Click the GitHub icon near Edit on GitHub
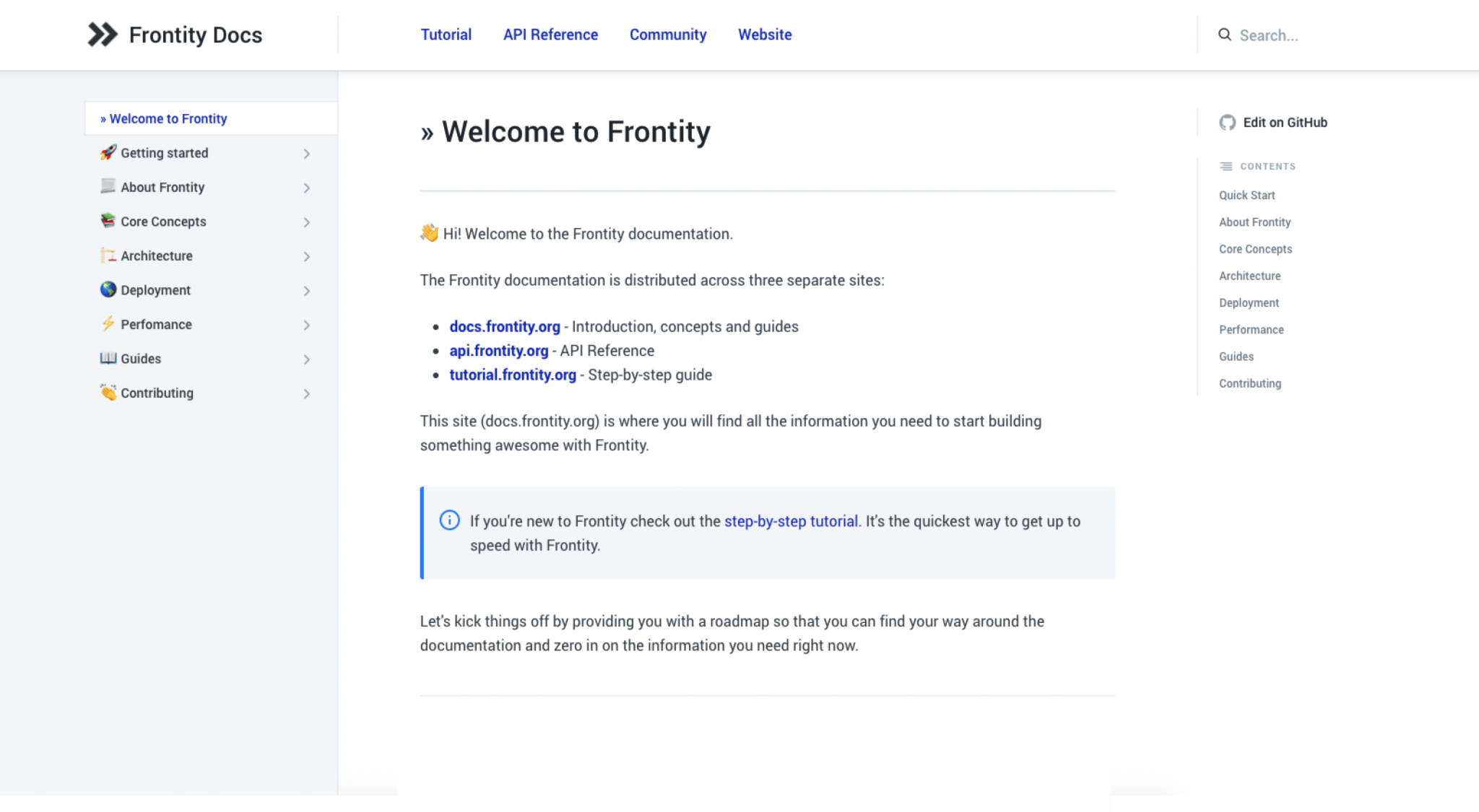Screen dimensions: 1479x812 pos(1227,123)
